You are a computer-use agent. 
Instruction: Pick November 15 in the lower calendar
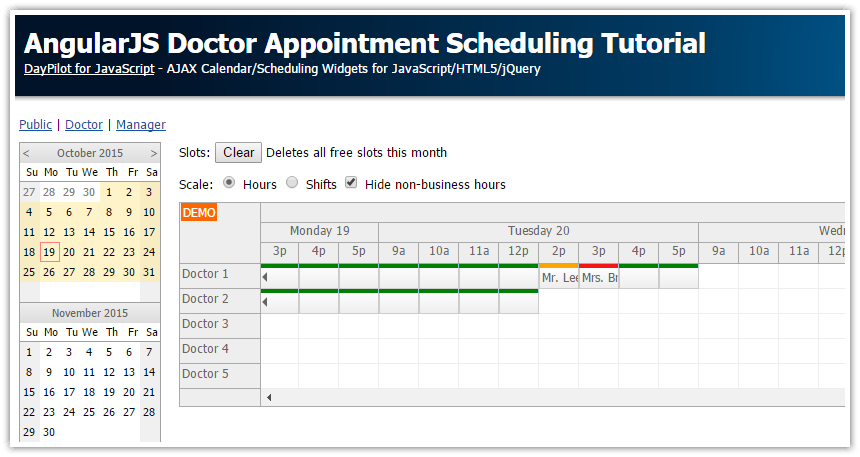29,392
